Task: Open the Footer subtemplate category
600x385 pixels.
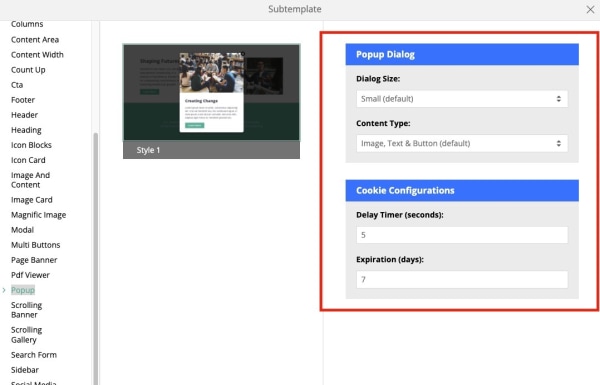Action: point(23,100)
